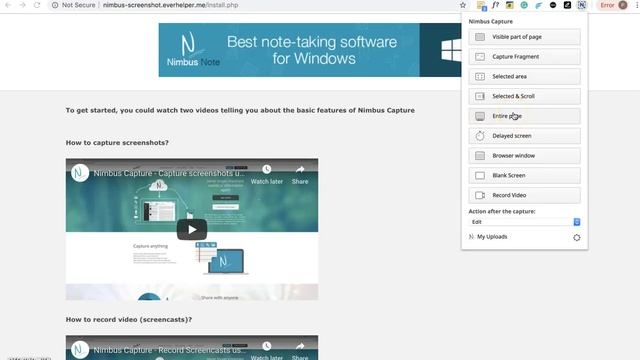
Task: Select Visible part of page capture
Action: (x=524, y=37)
